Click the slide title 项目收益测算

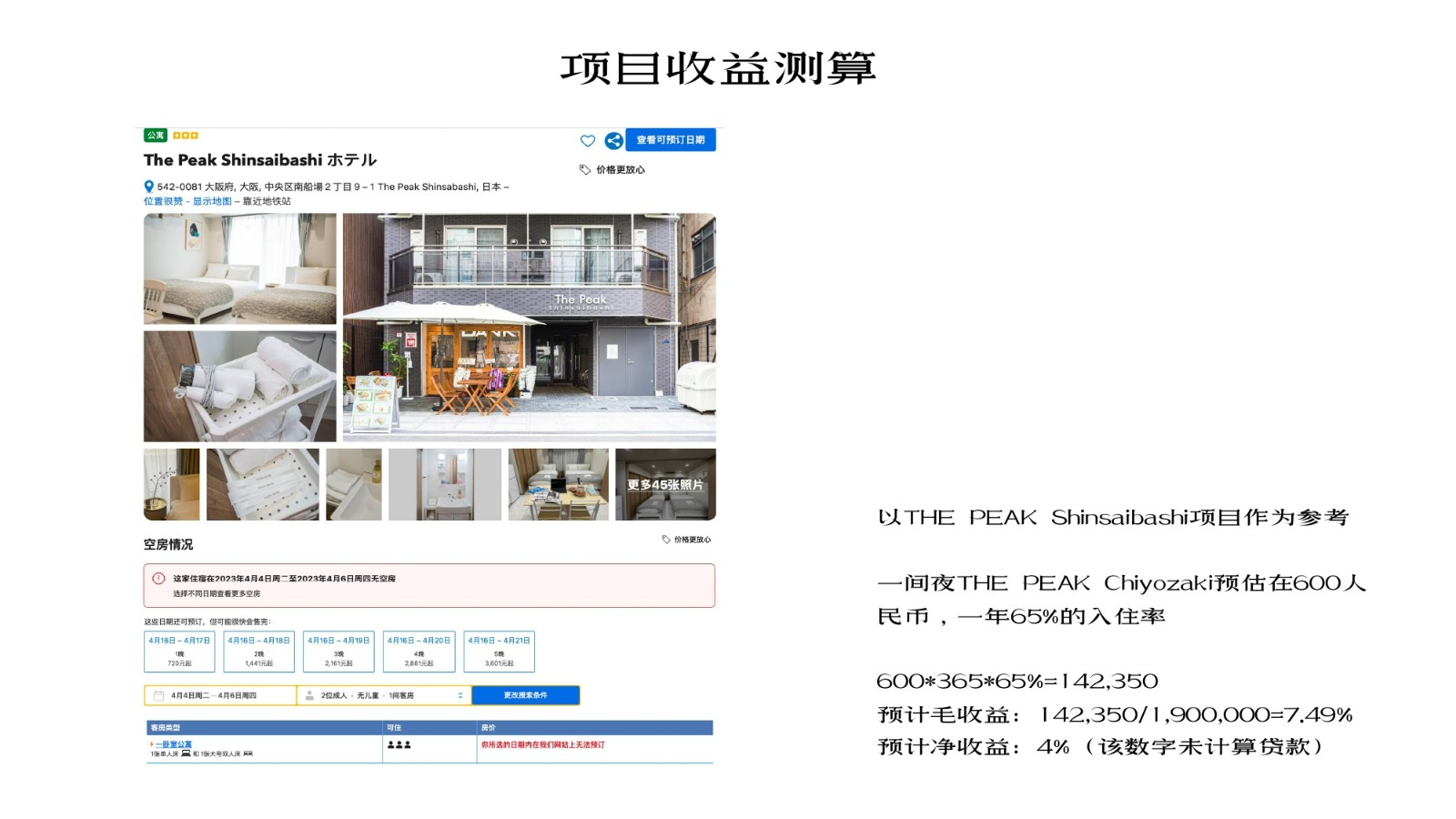(718, 68)
